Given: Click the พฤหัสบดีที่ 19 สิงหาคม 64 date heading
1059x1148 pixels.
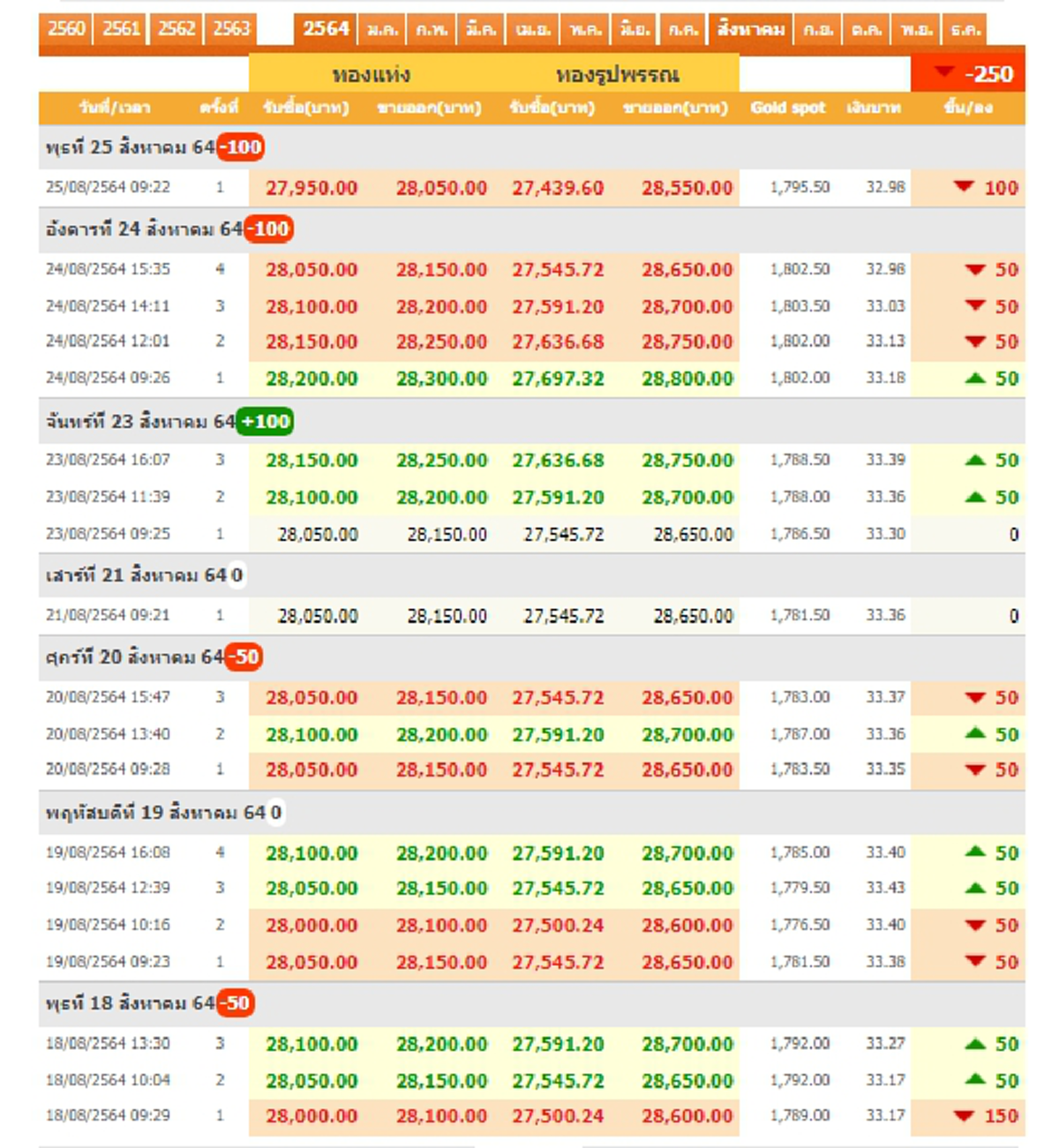Looking at the screenshot, I should (156, 812).
